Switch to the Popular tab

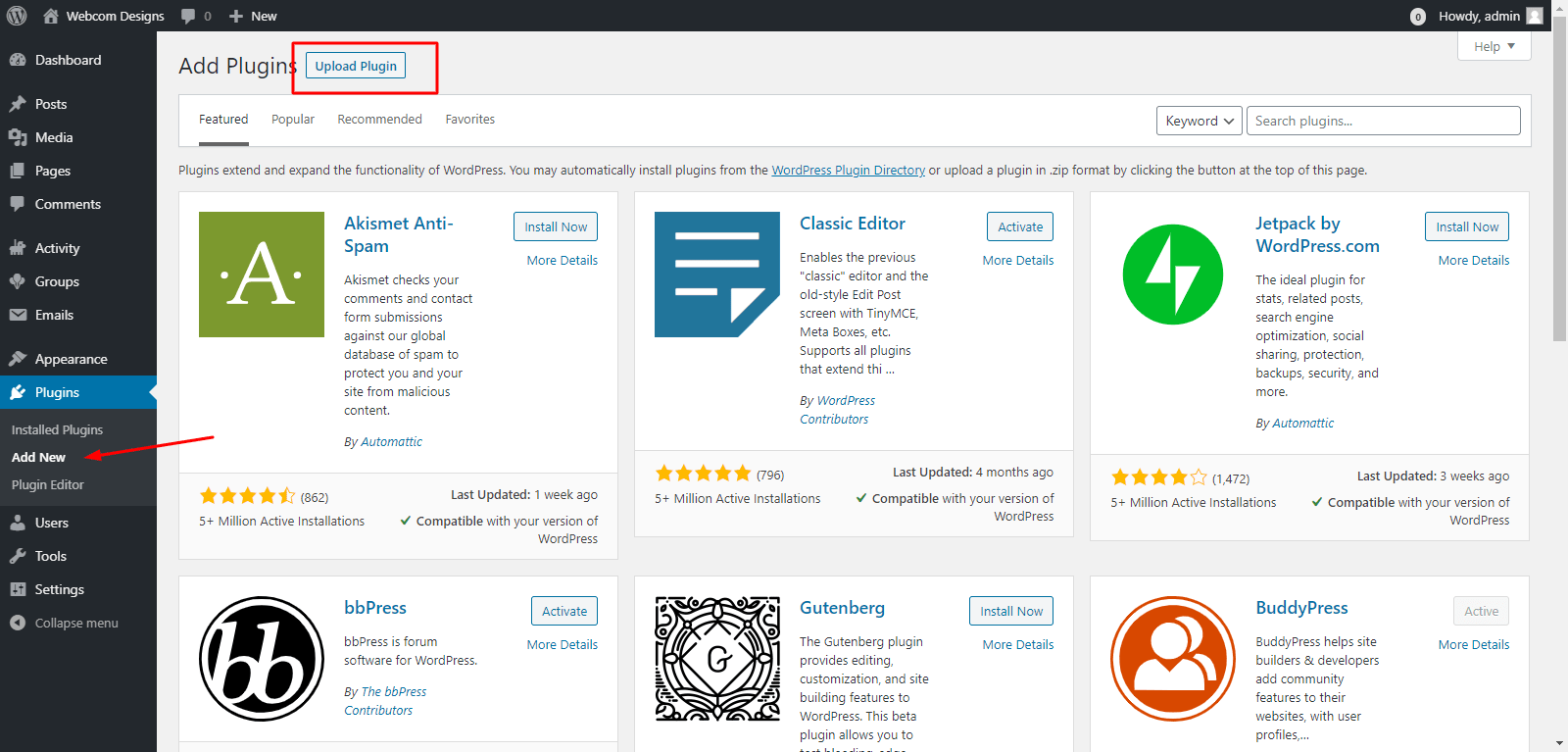[x=293, y=120]
